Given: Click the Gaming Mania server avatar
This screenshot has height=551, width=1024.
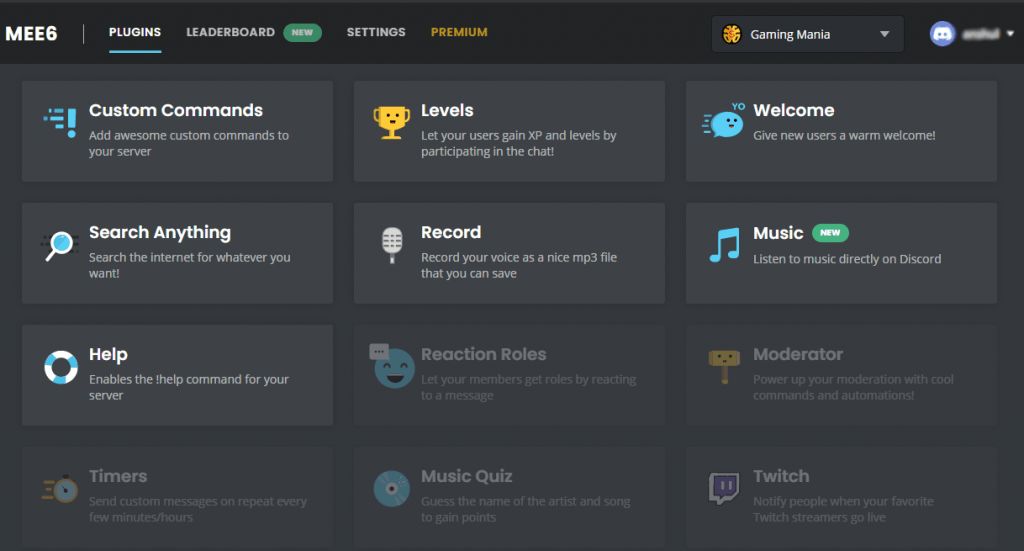Looking at the screenshot, I should (732, 34).
